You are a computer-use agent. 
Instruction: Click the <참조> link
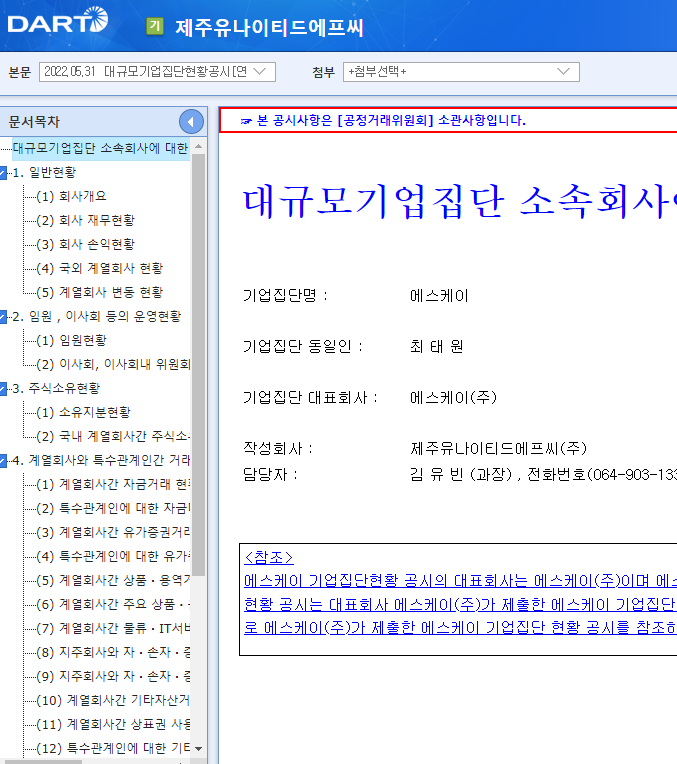[269, 557]
